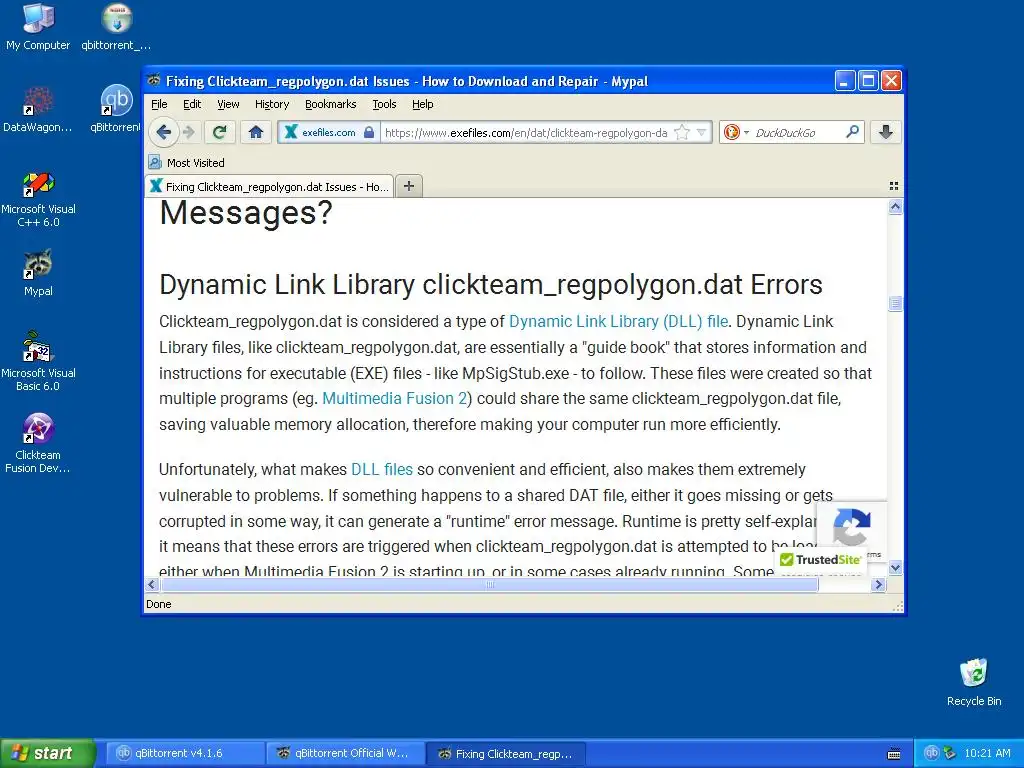Click the horizontal scrollbar right arrow

(878, 584)
